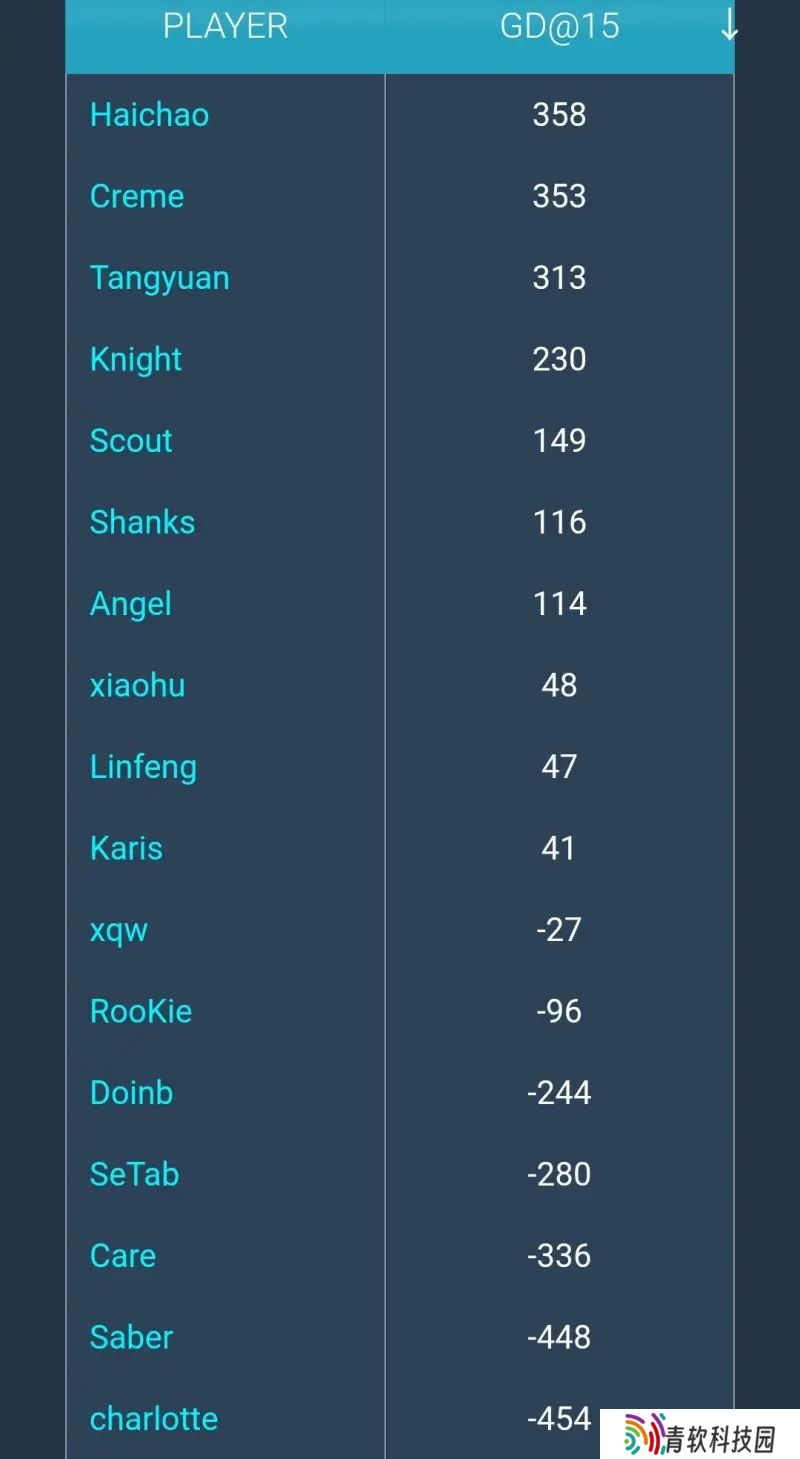The width and height of the screenshot is (800, 1459).
Task: Click the watermark logo icon
Action: click(645, 1435)
